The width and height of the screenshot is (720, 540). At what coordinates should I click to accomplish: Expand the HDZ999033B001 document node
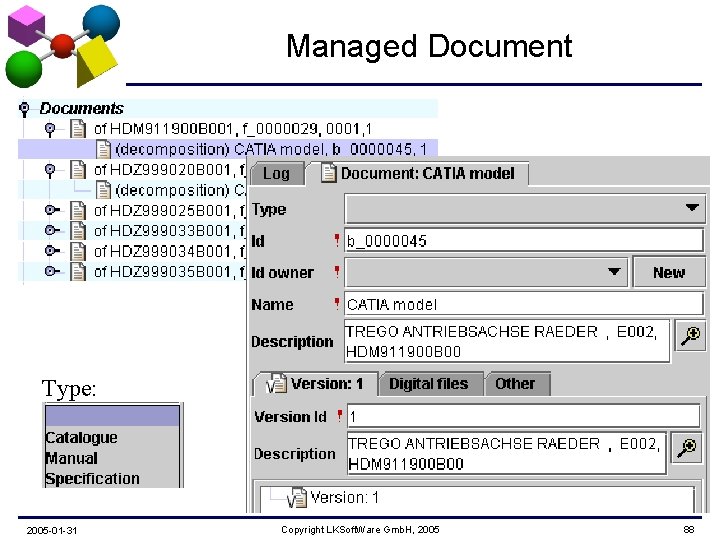52,230
